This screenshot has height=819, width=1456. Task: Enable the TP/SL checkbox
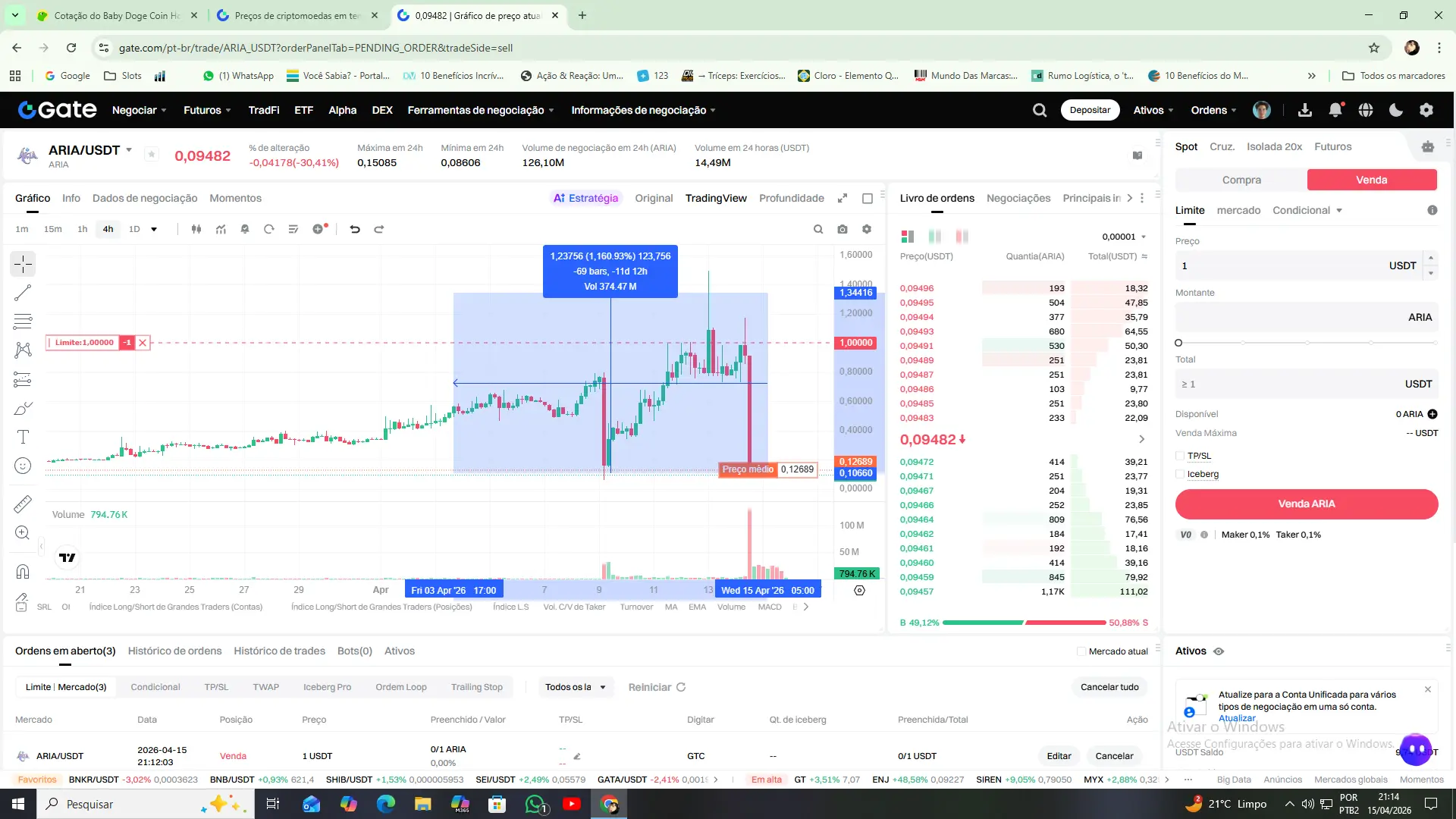coord(1180,456)
